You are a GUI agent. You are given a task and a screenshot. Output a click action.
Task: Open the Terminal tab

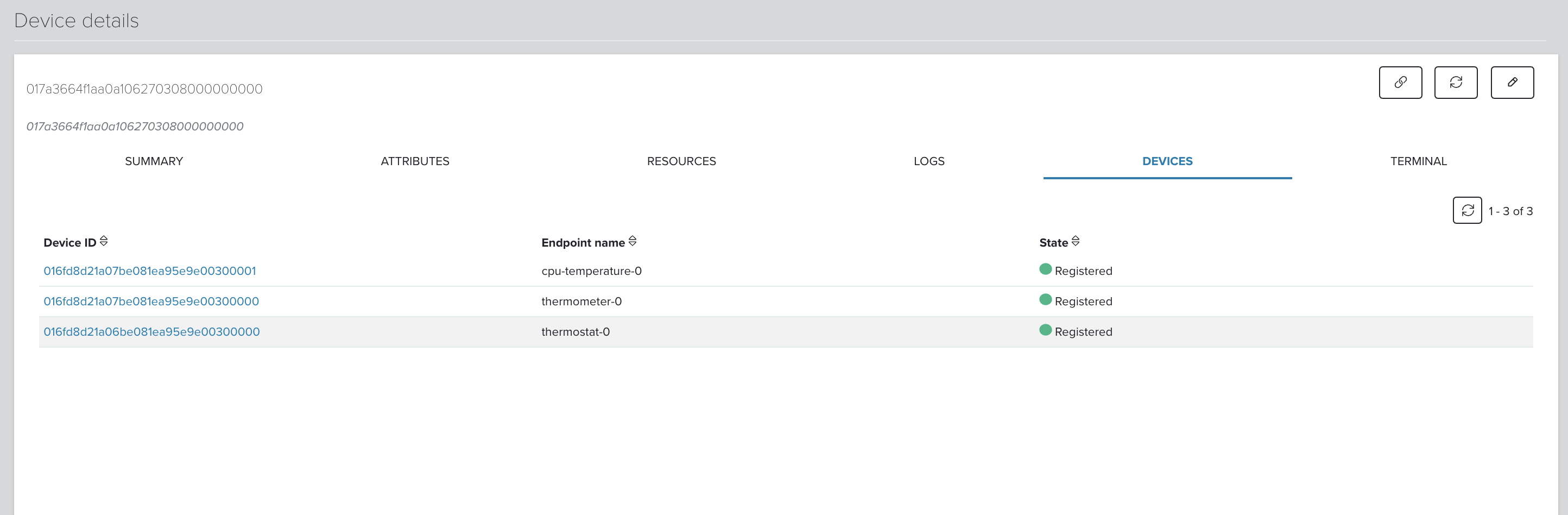pos(1418,161)
